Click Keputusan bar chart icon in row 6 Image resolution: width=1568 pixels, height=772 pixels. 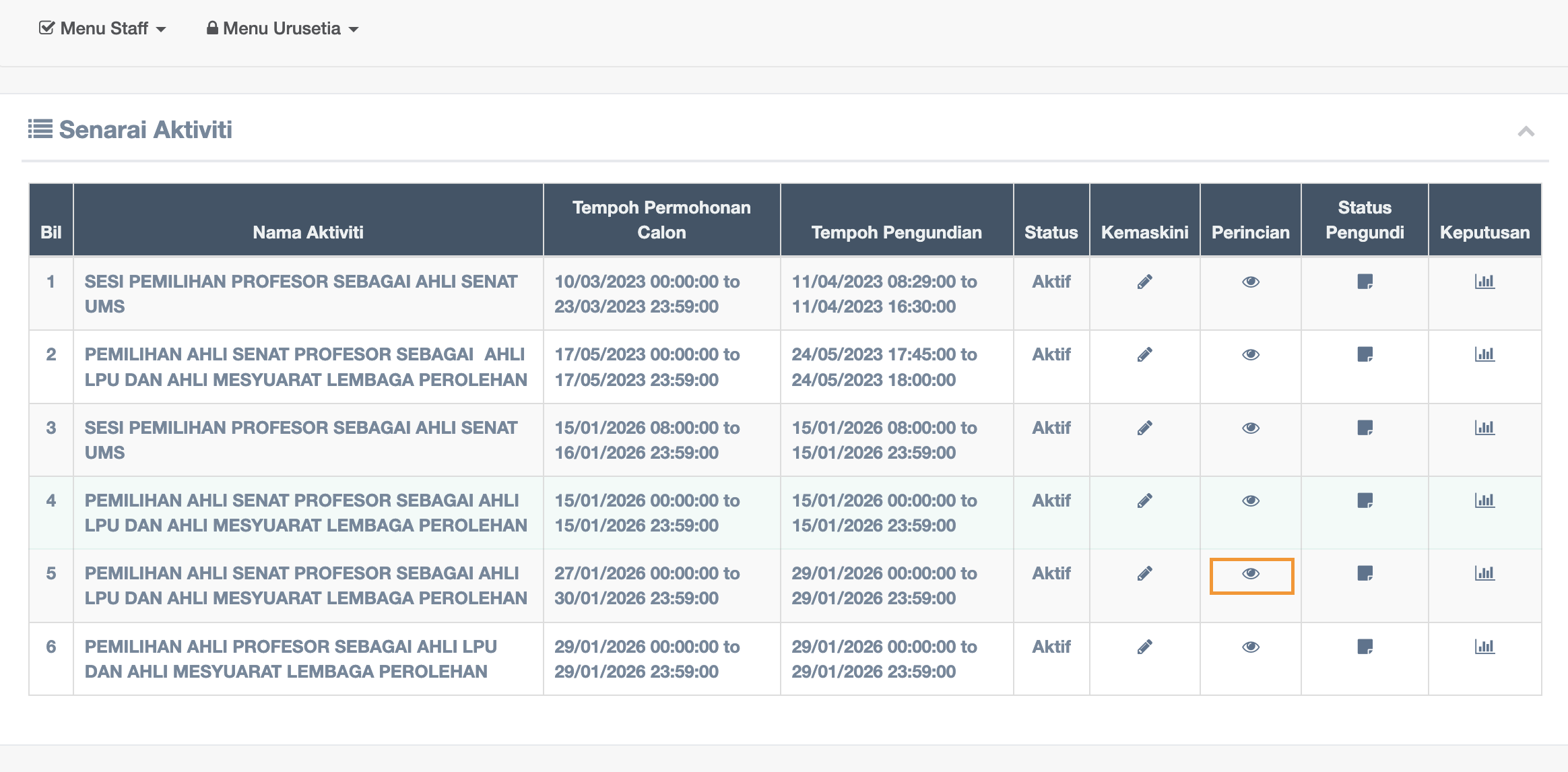(x=1484, y=647)
